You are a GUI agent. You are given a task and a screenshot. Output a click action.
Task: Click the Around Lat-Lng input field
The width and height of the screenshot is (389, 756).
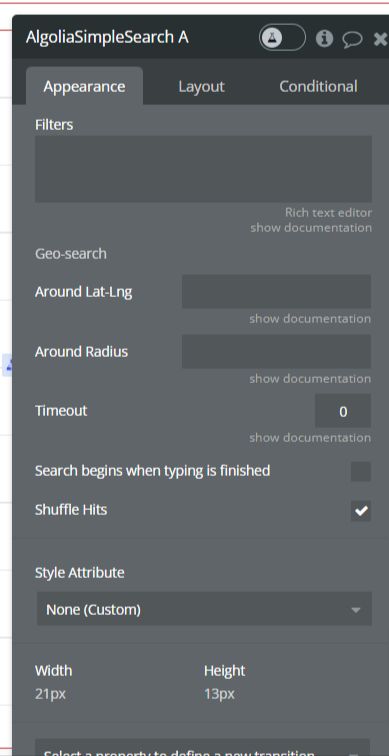[276, 291]
